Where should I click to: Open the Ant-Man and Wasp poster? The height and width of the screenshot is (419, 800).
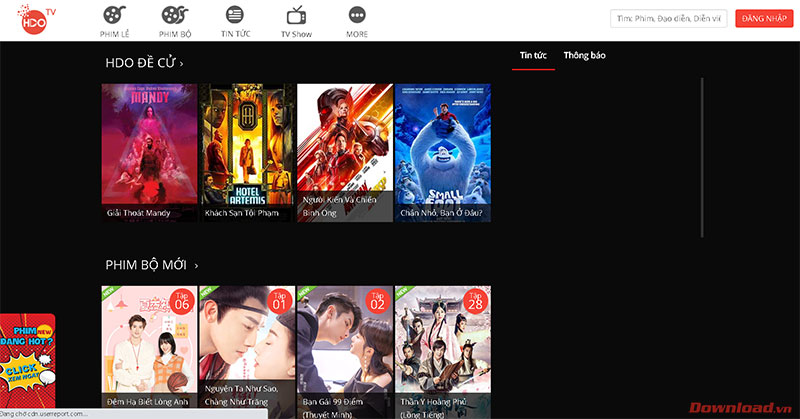tap(345, 153)
